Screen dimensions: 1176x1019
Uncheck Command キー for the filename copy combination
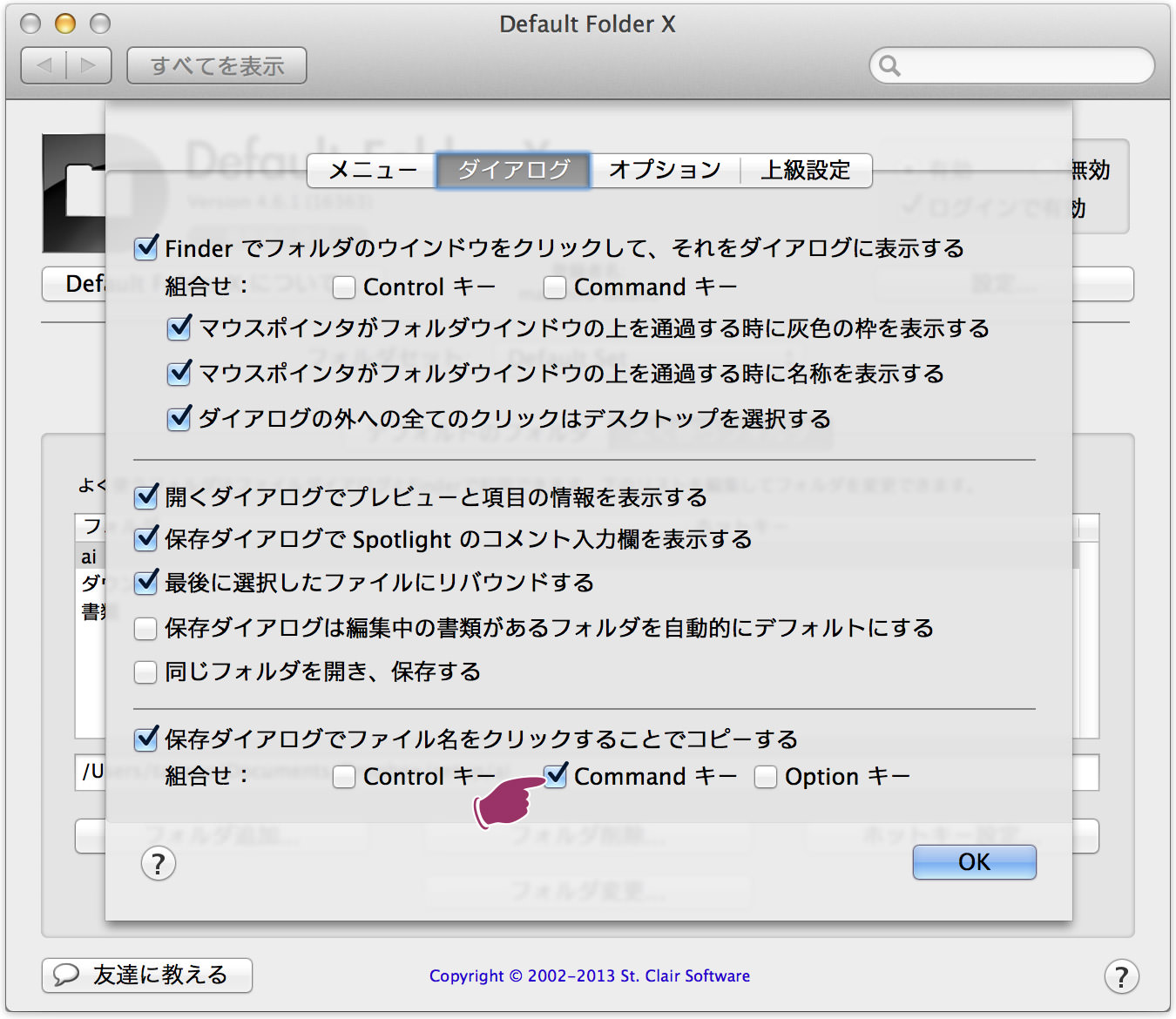coord(555,775)
